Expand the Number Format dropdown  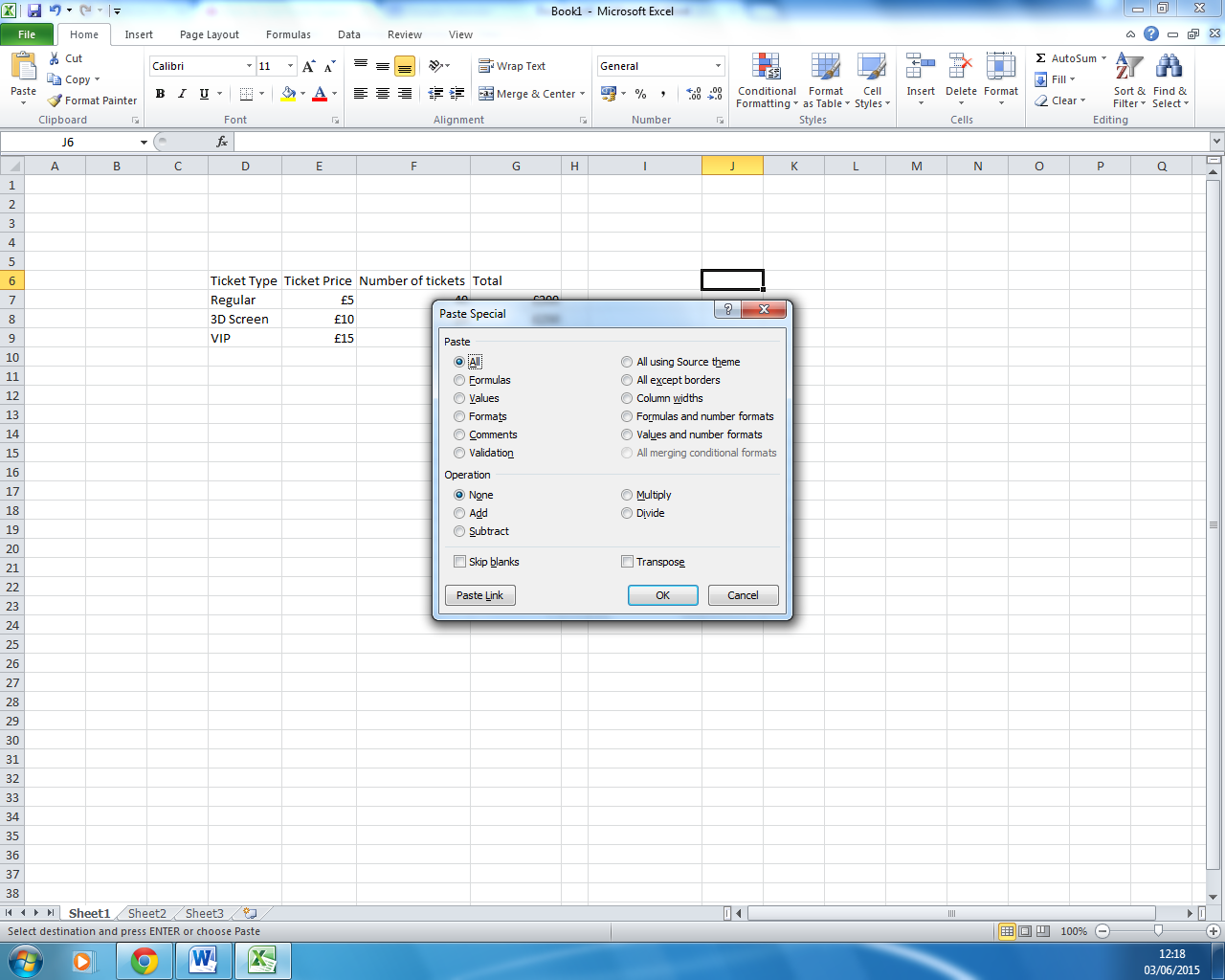tap(718, 66)
